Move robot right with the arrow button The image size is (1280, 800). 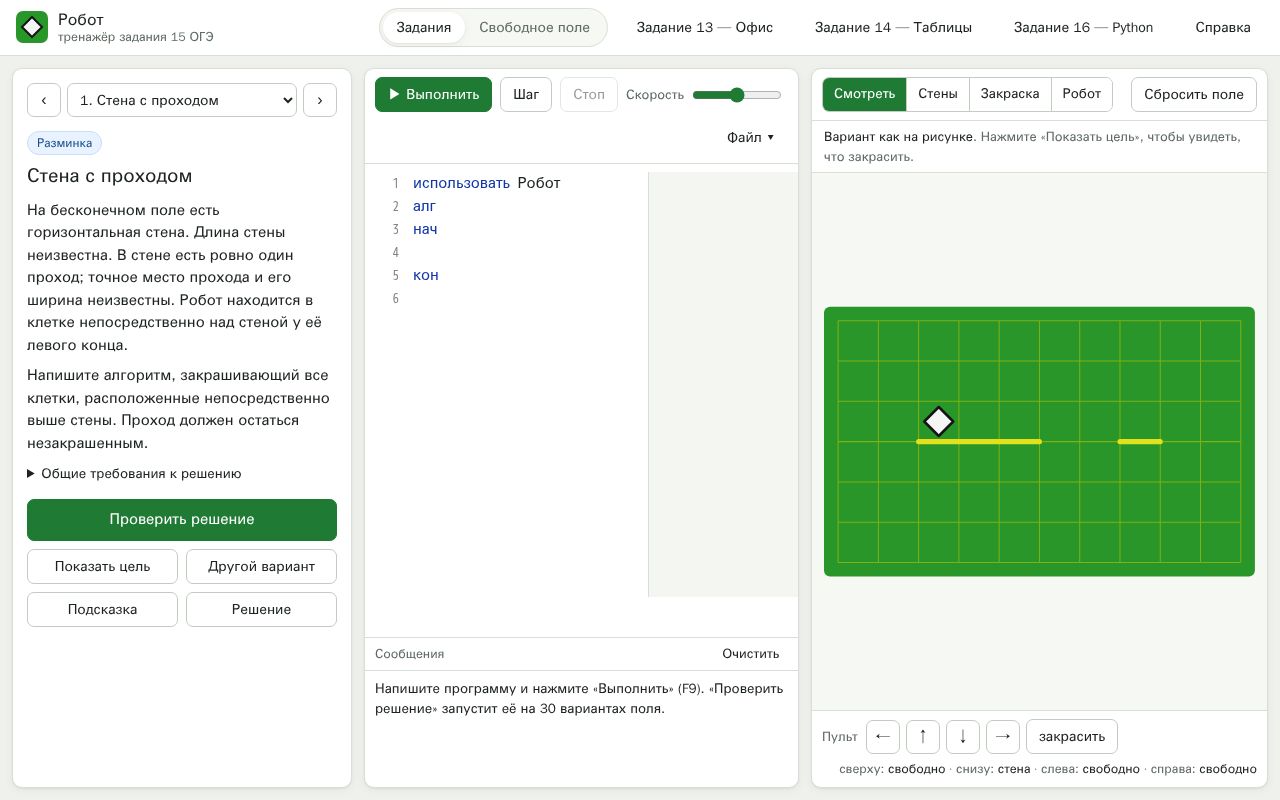point(1003,736)
